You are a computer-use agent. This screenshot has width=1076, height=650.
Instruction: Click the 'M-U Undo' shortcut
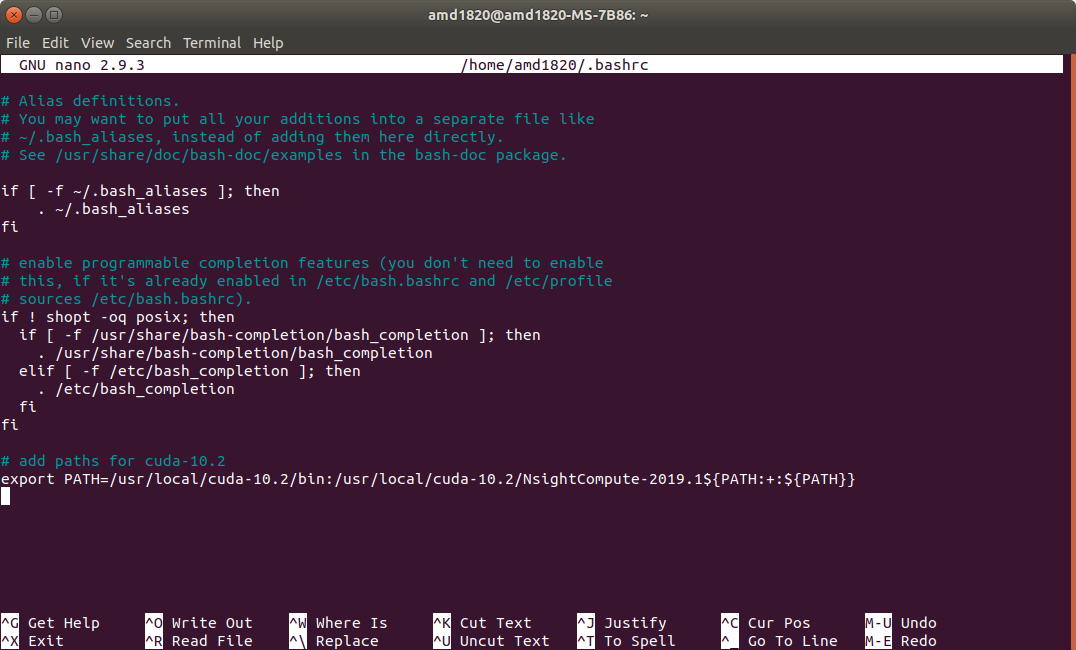(901, 623)
